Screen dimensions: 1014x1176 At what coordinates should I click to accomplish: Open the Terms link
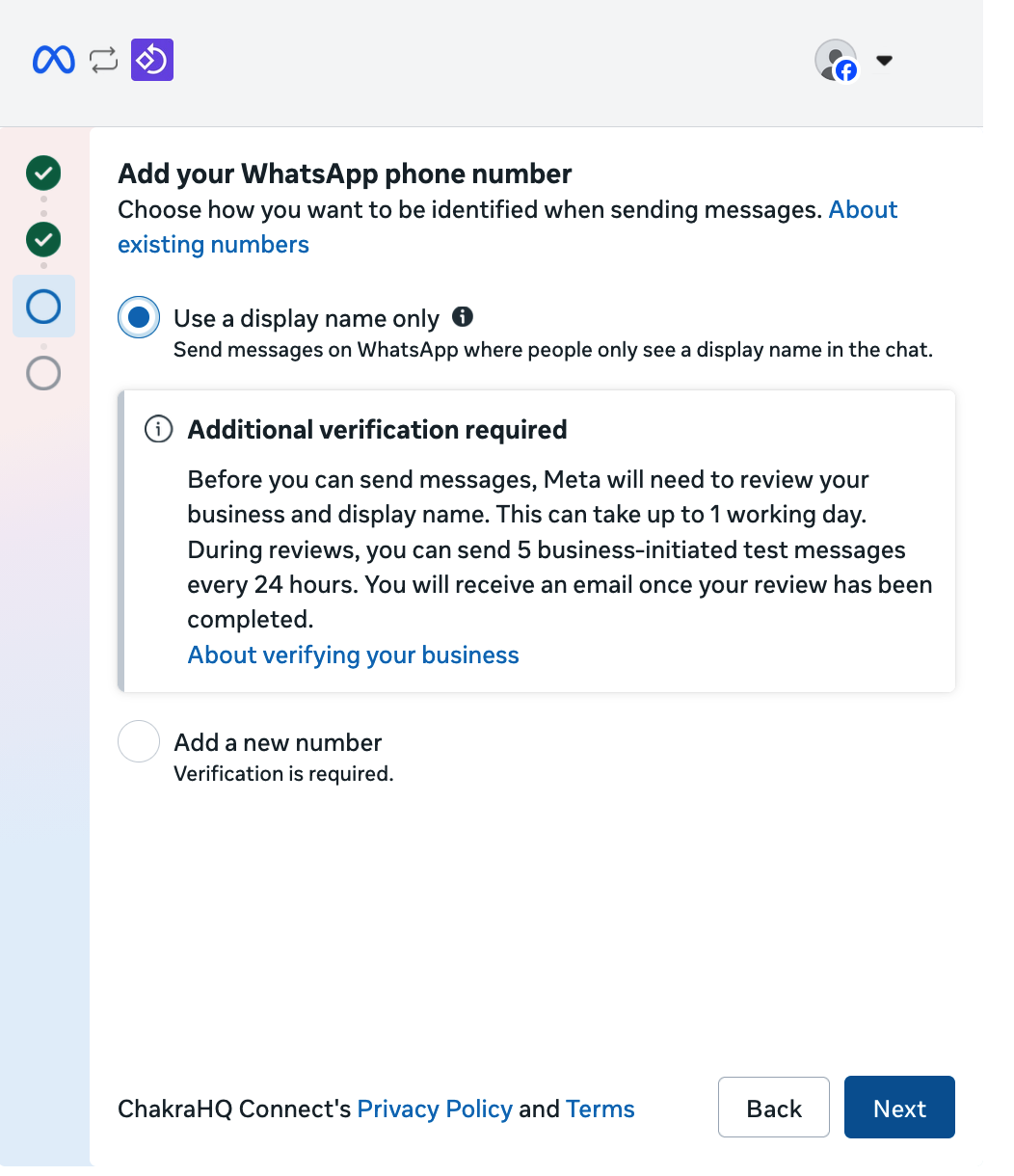600,1109
